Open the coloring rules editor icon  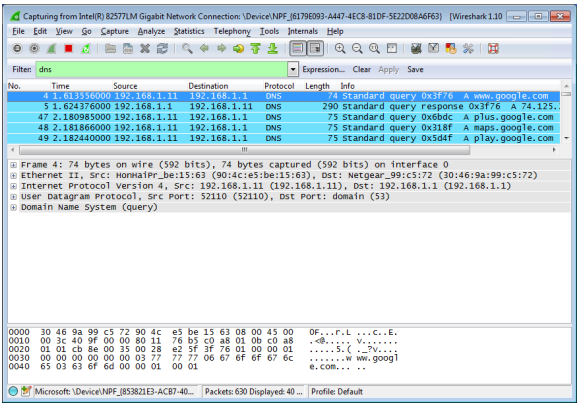click(x=451, y=49)
